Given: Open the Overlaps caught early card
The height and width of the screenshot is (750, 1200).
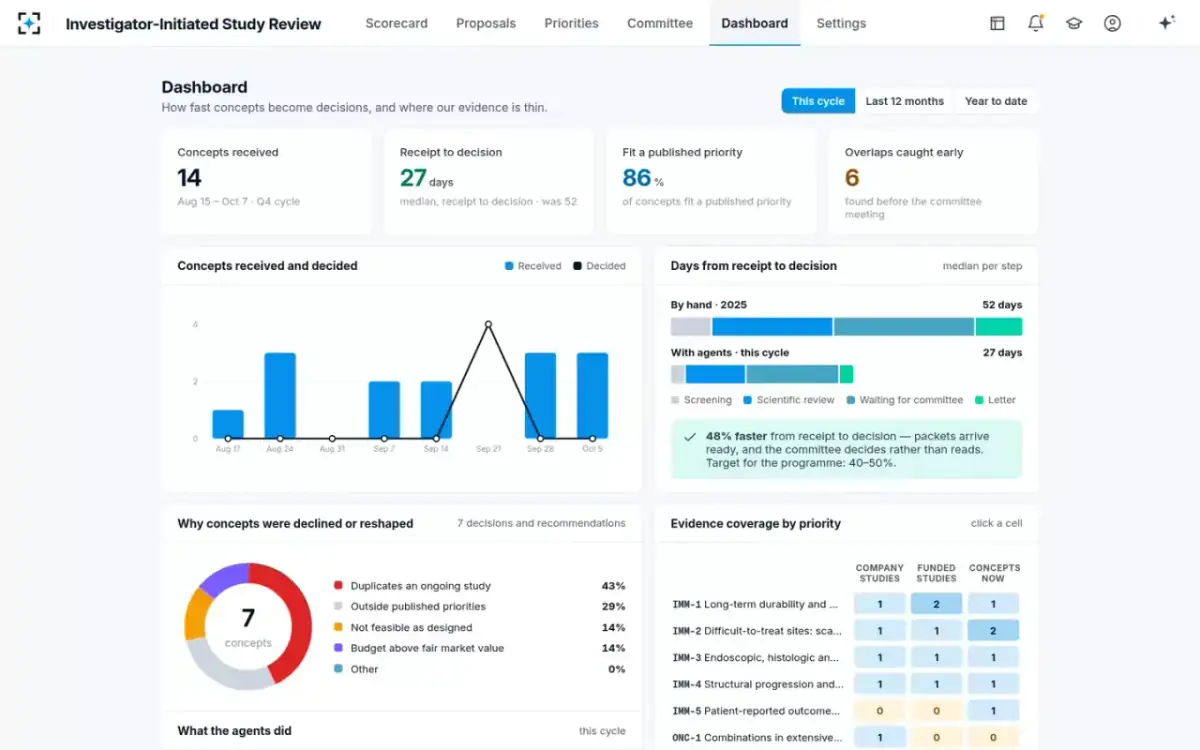Looking at the screenshot, I should 933,182.
